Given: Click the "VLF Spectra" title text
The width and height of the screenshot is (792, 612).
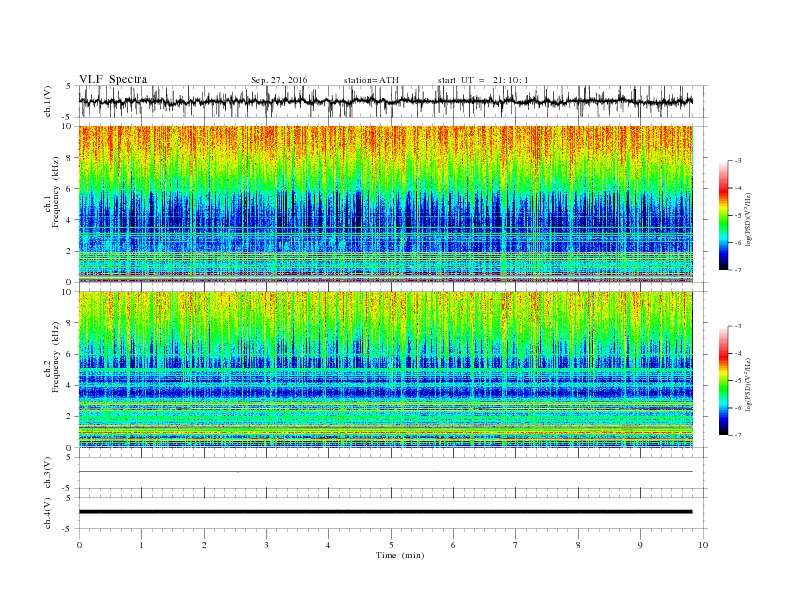Looking at the screenshot, I should [113, 79].
